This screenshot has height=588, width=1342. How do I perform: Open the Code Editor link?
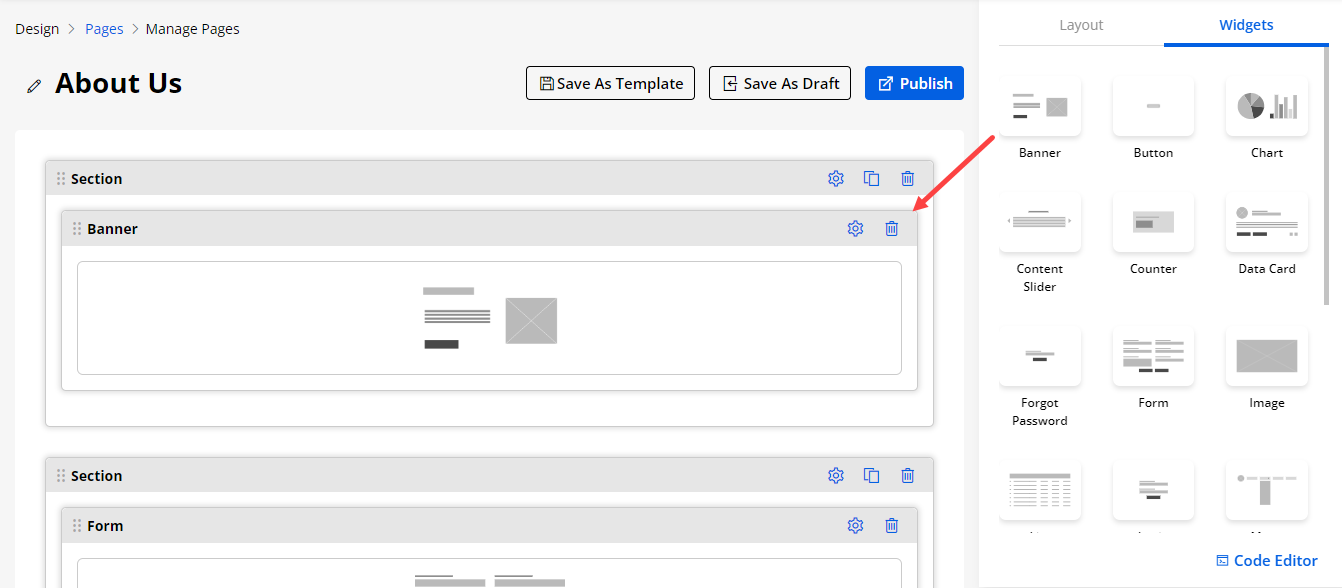point(1266,561)
